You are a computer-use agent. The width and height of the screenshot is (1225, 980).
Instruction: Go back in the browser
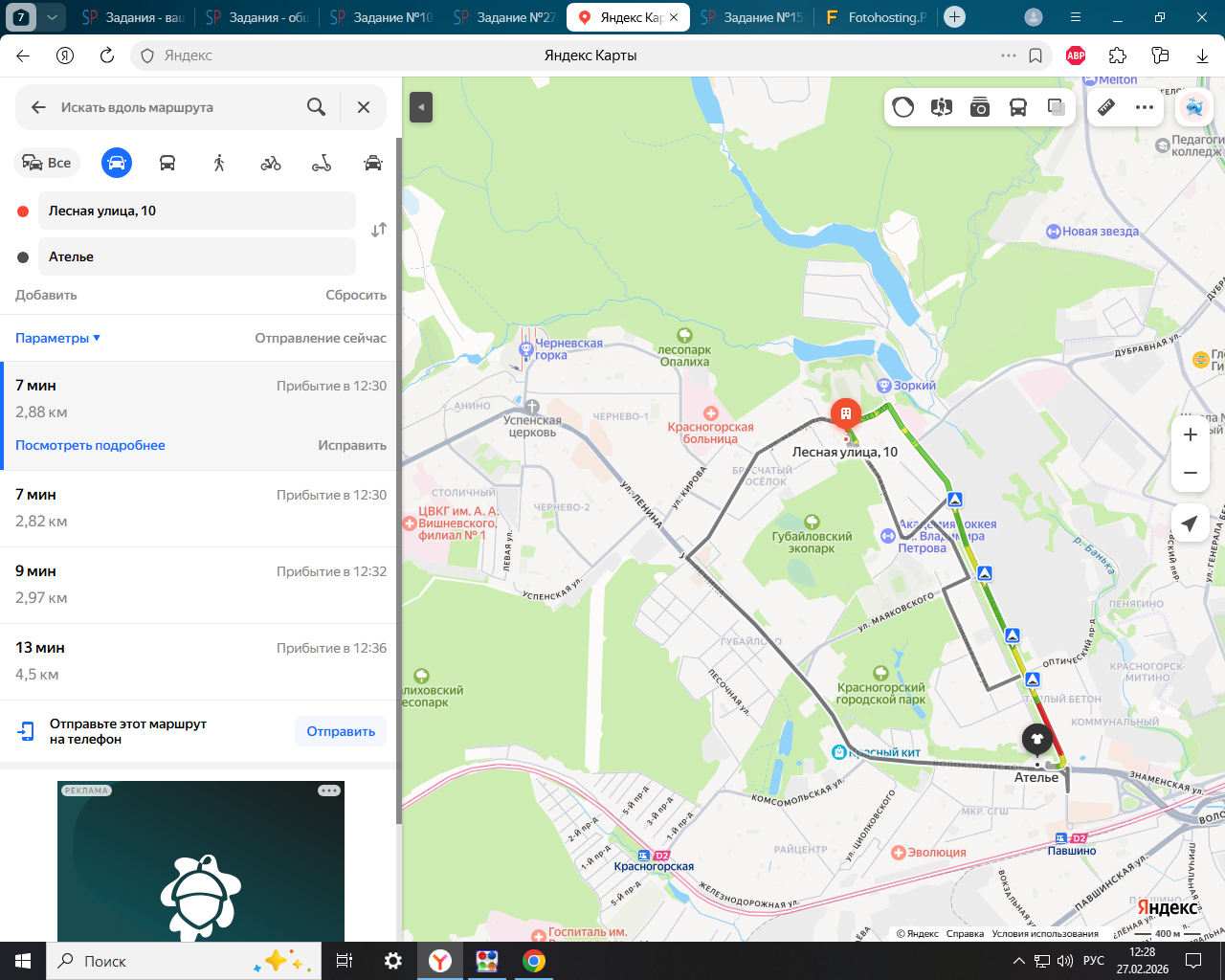(23, 56)
